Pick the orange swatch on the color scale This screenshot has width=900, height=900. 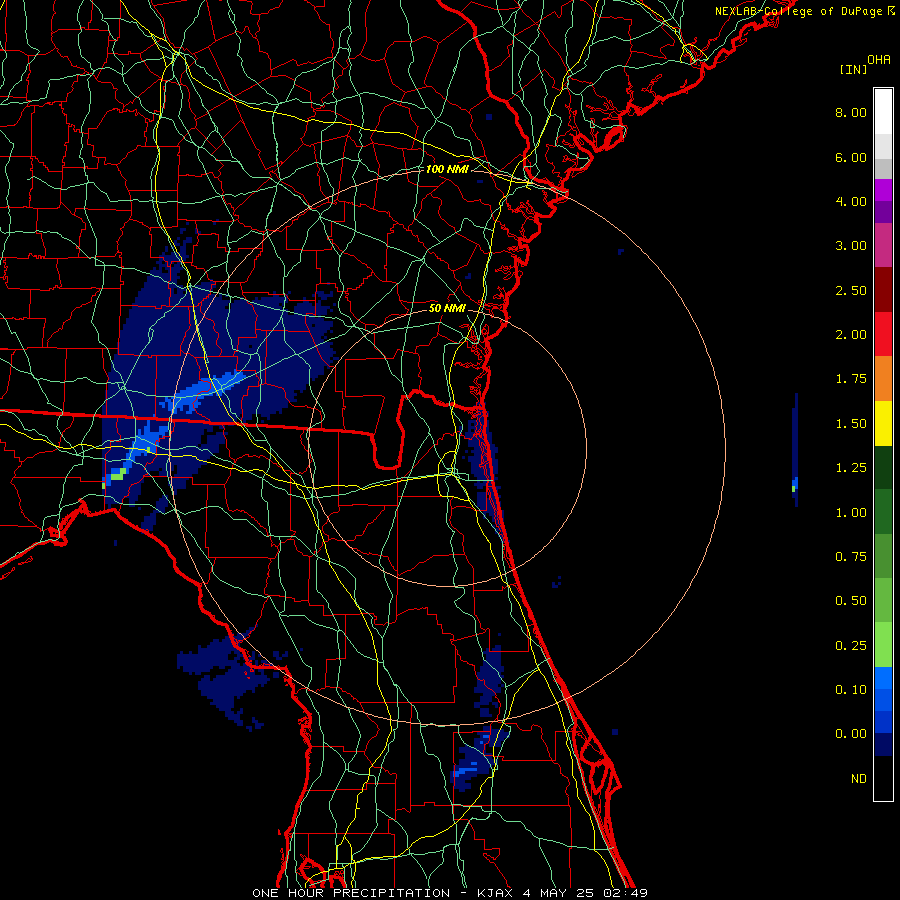(x=883, y=379)
